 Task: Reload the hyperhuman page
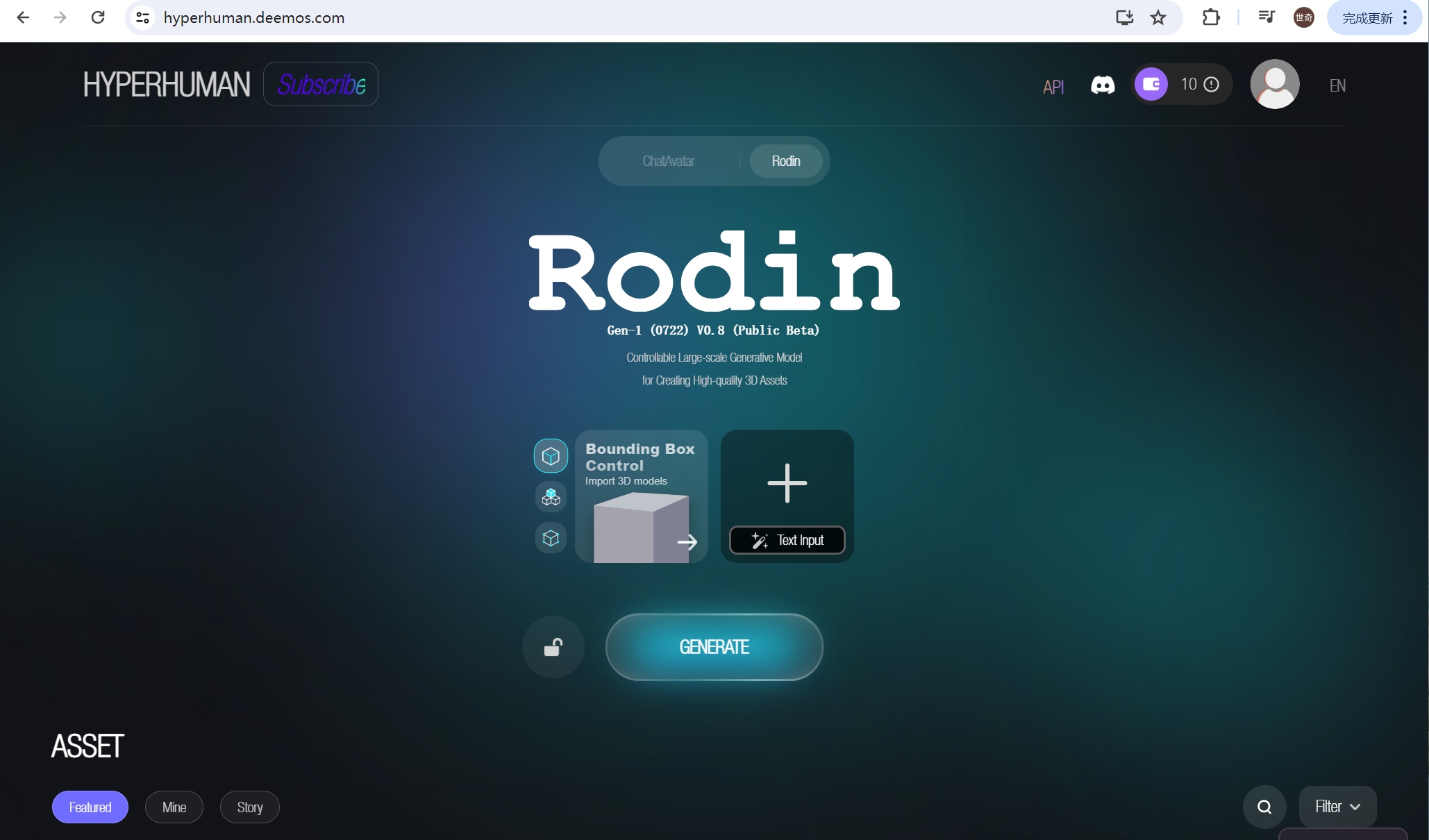[x=98, y=17]
